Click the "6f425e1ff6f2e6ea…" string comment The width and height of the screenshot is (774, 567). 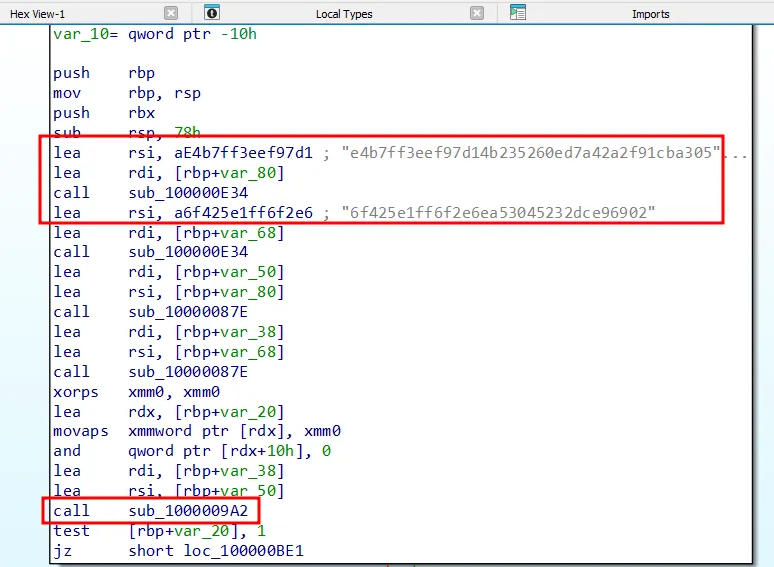click(500, 213)
